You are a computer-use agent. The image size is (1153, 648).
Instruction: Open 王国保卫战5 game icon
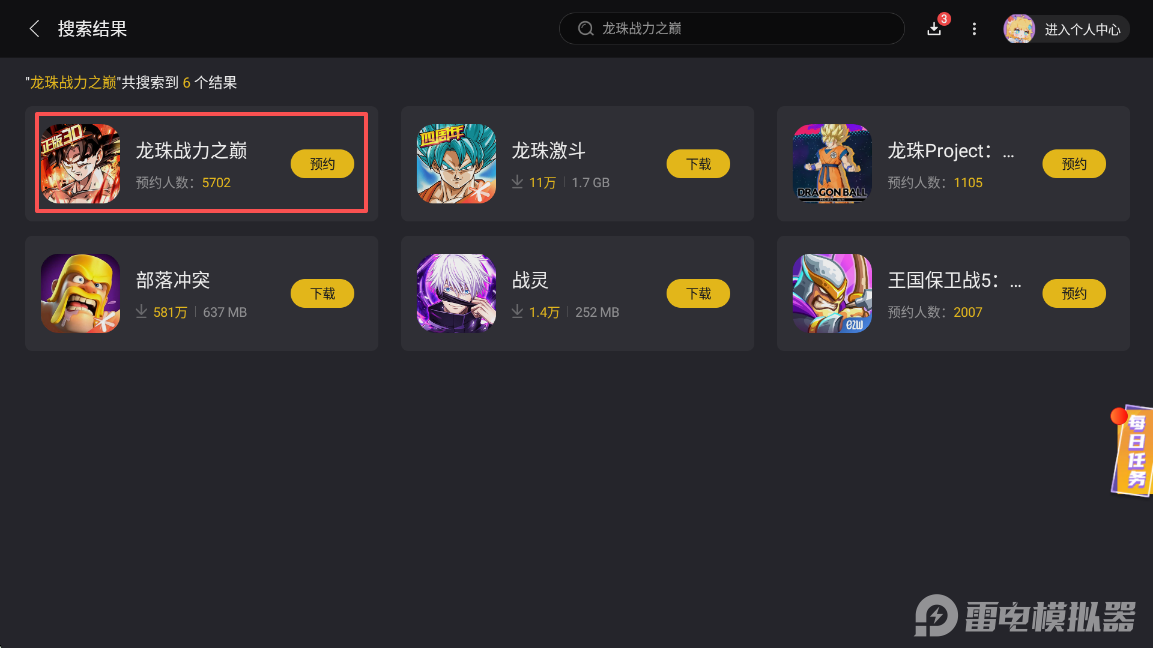coord(832,293)
